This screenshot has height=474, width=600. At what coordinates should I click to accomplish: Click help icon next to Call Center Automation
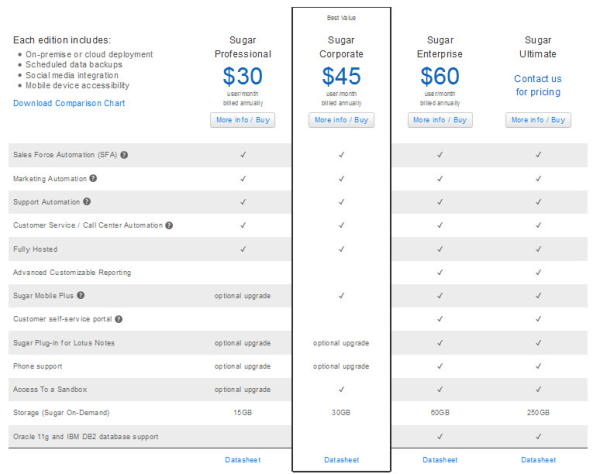pos(169,225)
